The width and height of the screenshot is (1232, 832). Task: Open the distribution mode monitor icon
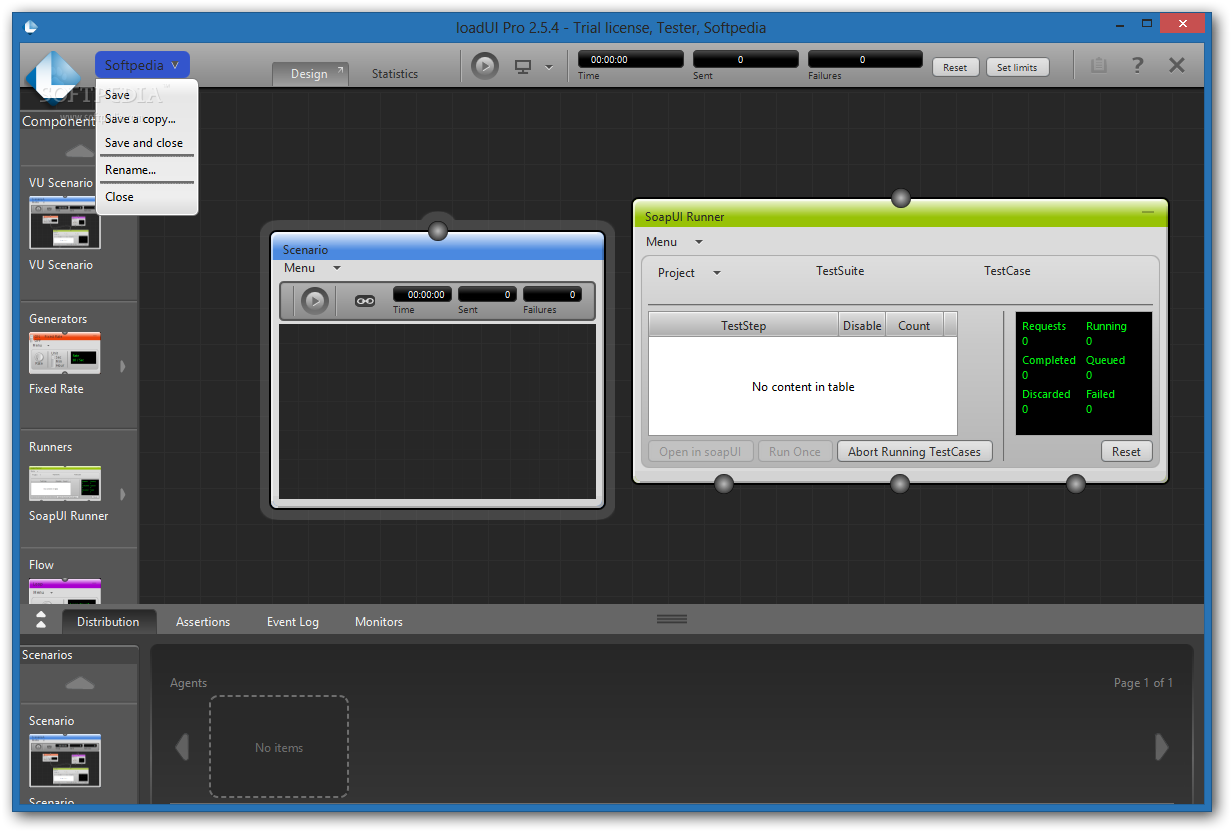pyautogui.click(x=523, y=67)
